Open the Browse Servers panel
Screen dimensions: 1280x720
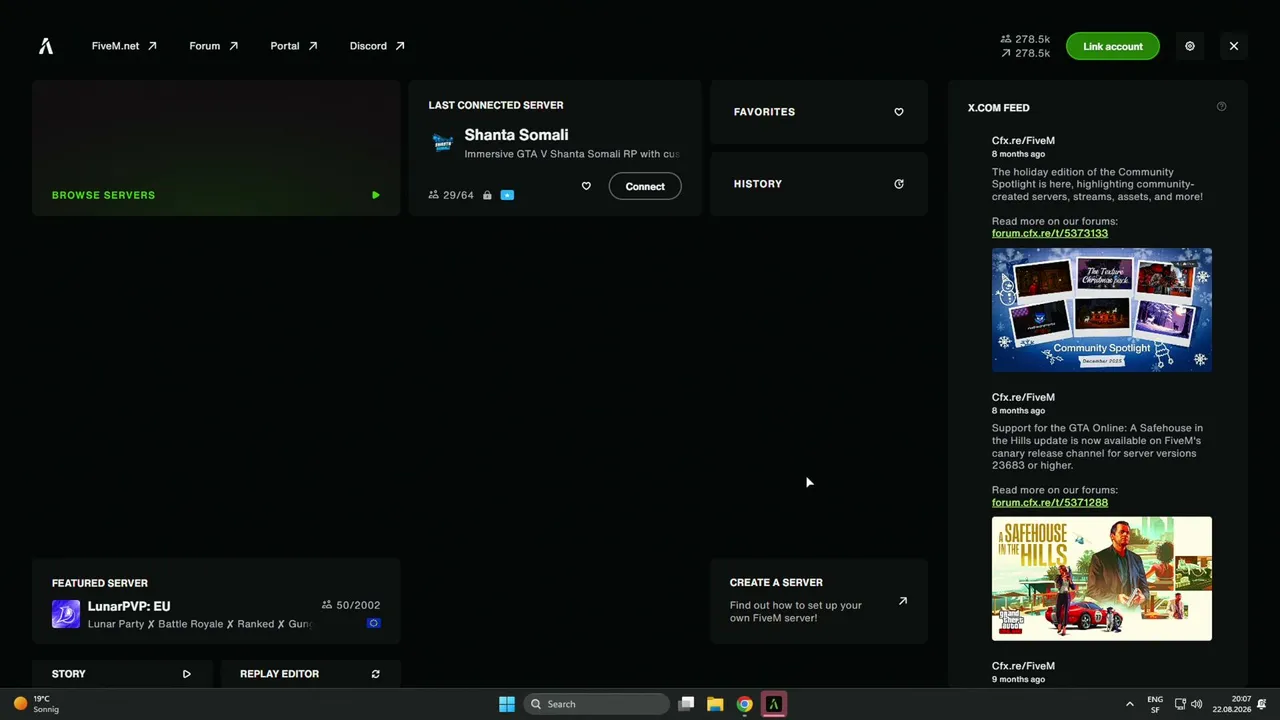tap(216, 148)
